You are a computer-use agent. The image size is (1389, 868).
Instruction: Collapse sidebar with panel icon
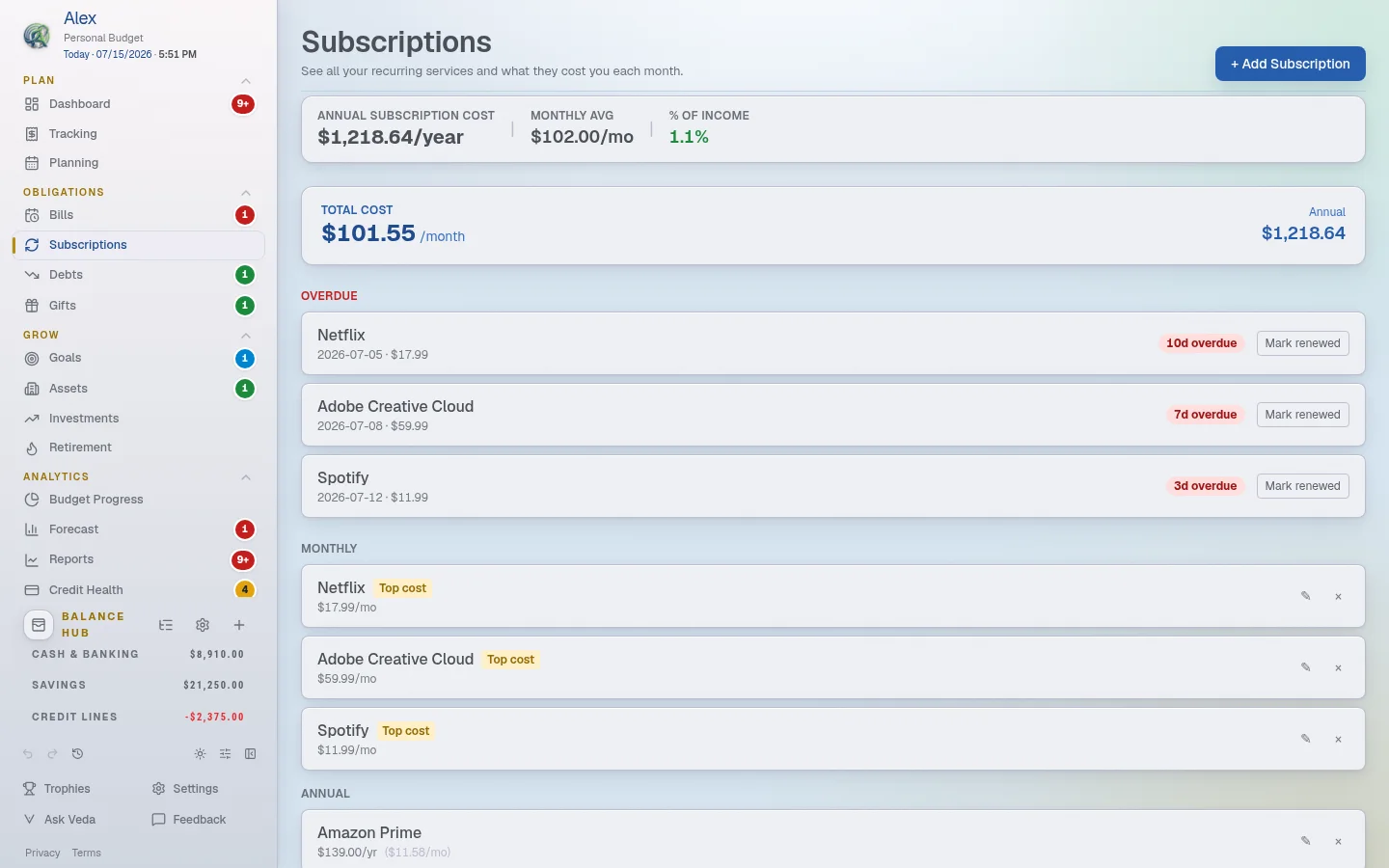[x=250, y=754]
